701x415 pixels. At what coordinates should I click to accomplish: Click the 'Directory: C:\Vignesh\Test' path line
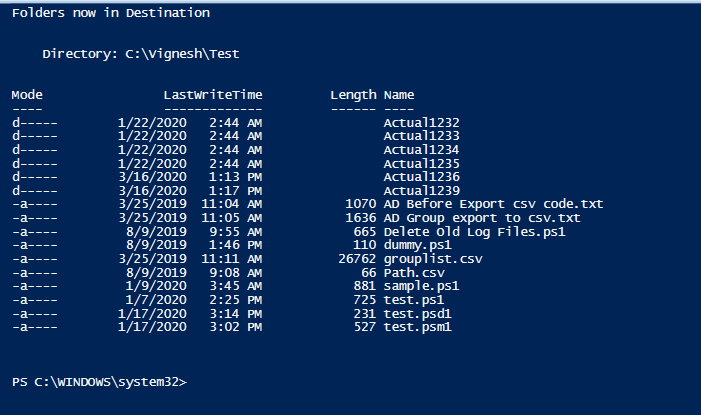tap(141, 54)
